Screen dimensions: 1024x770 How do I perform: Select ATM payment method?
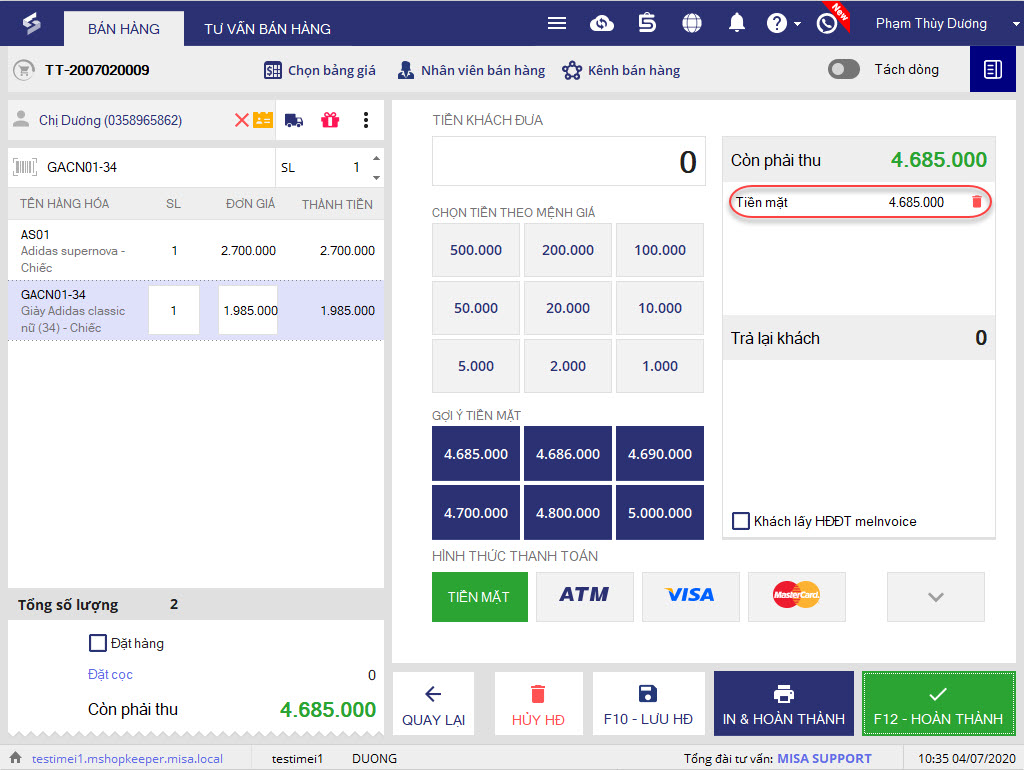click(x=584, y=597)
